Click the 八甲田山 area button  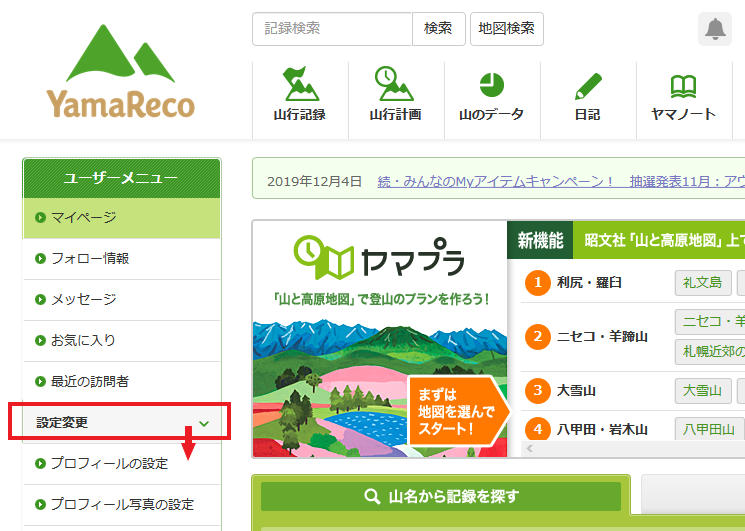click(708, 429)
